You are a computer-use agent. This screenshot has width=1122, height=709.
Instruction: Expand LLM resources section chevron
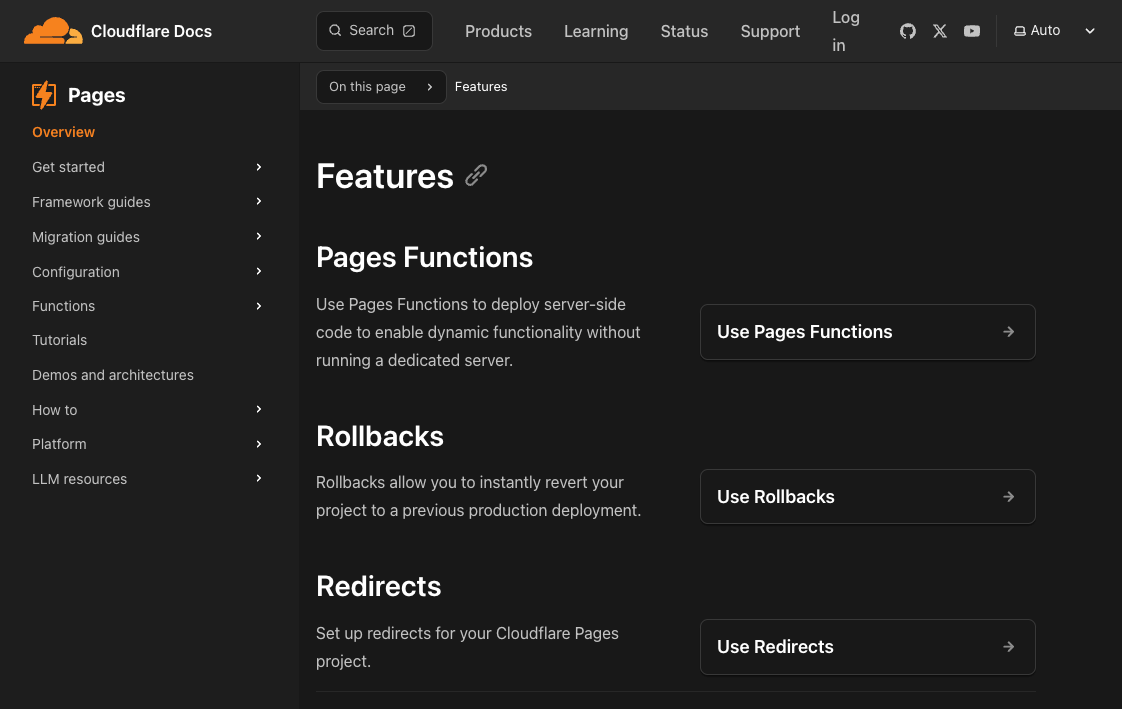tap(259, 478)
